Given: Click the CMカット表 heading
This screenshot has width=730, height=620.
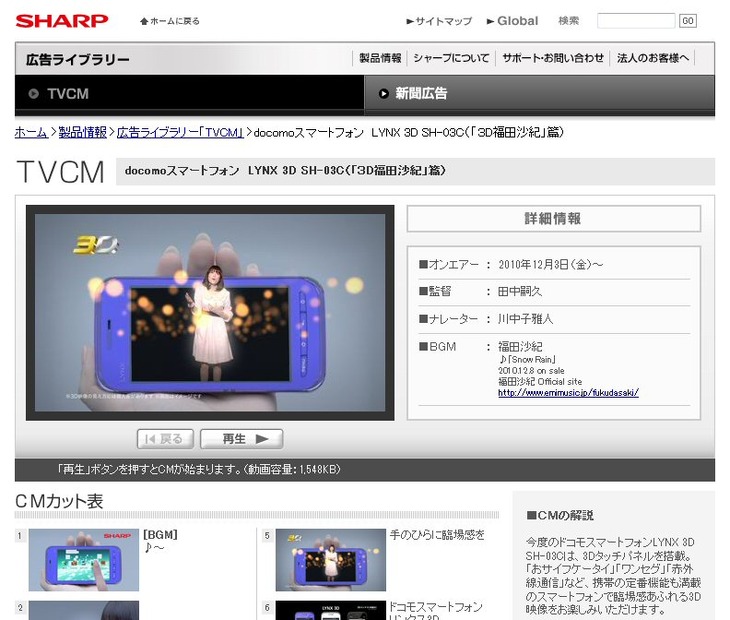Looking at the screenshot, I should pos(59,501).
